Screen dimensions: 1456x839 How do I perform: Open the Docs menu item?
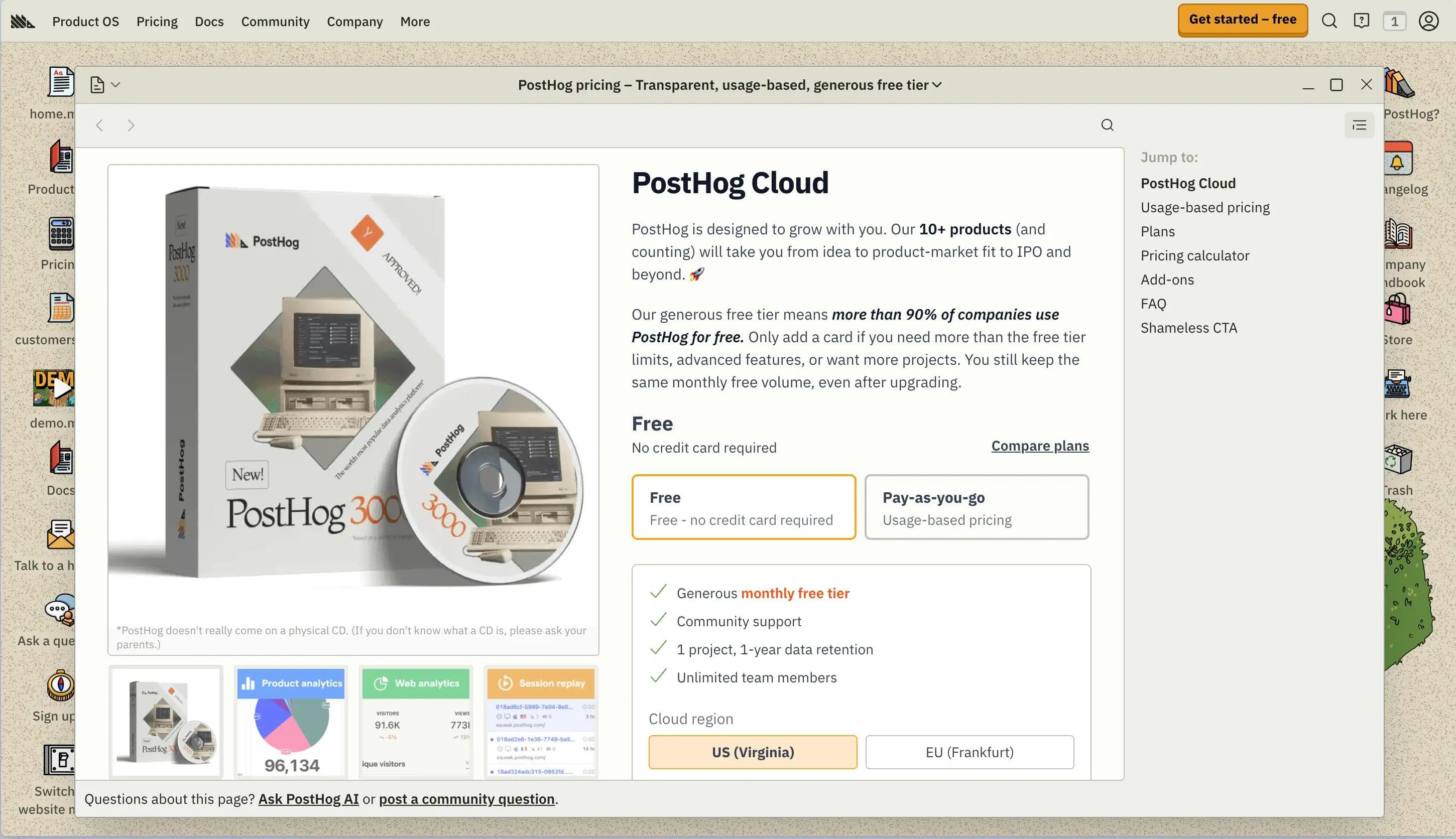point(209,21)
